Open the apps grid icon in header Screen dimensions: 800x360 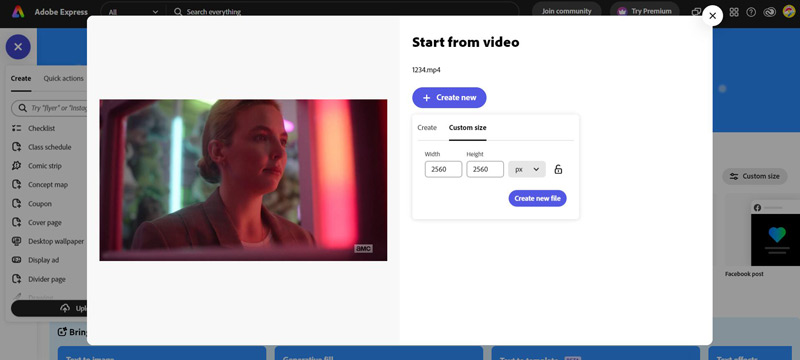pos(734,12)
